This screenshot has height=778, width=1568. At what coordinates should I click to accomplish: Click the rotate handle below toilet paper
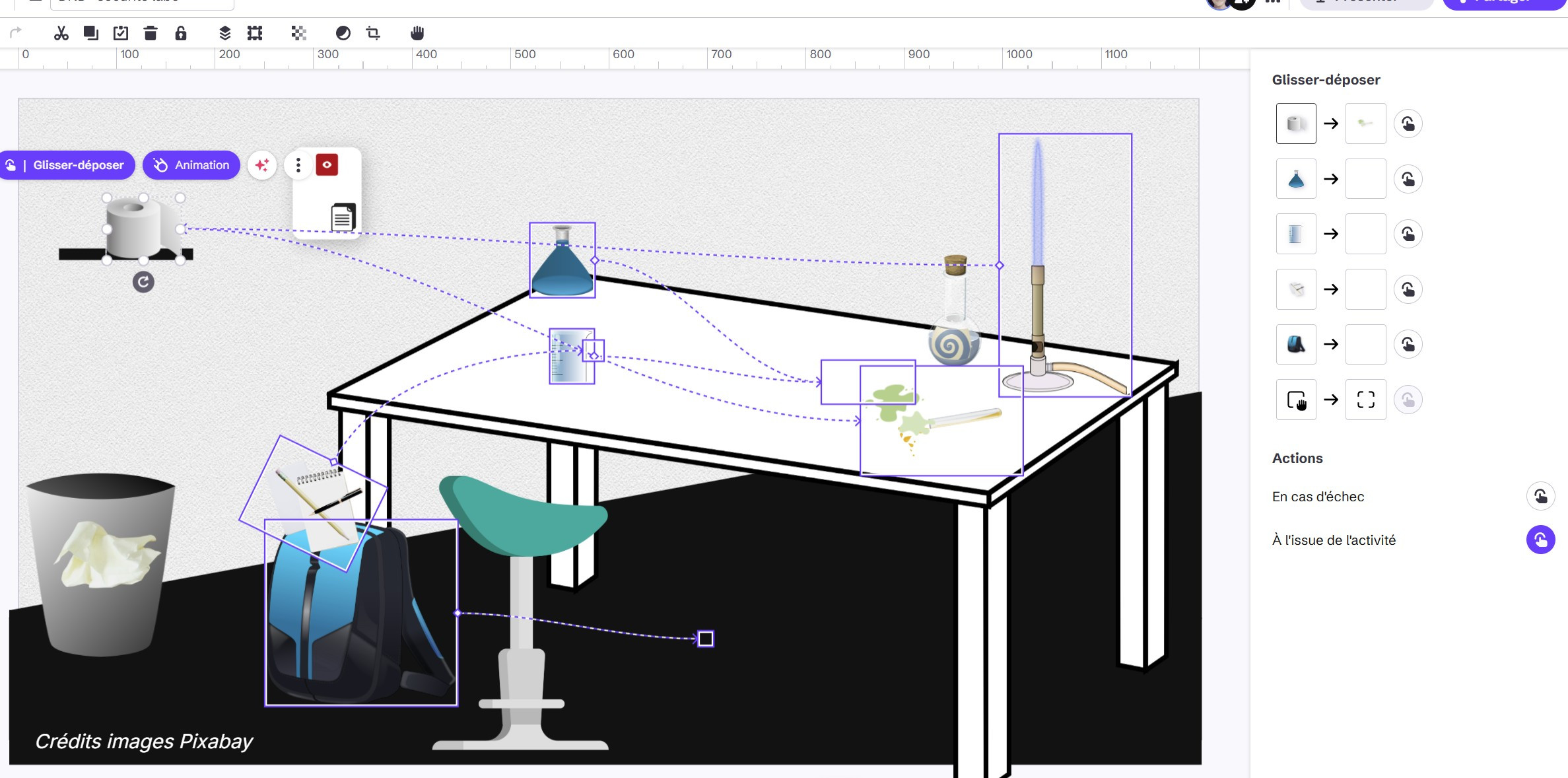click(x=143, y=282)
